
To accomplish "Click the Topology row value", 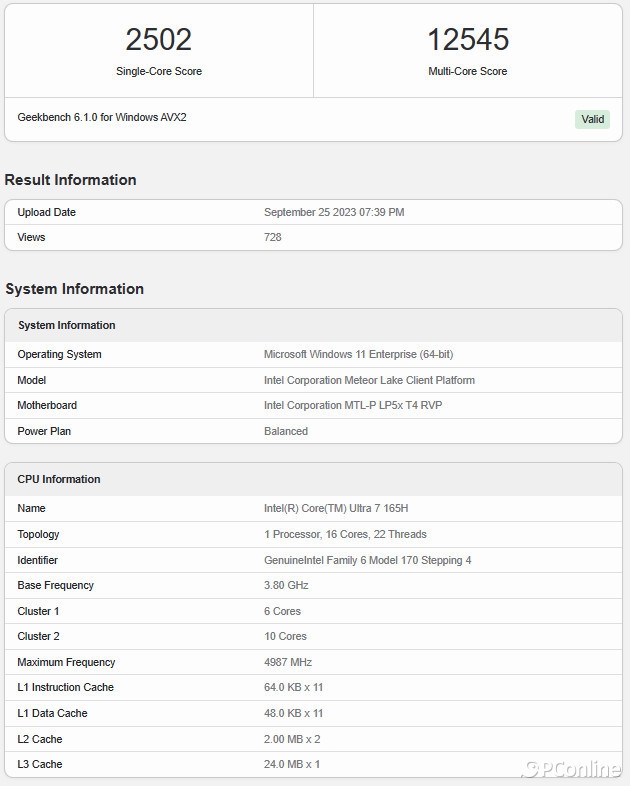I will pos(345,535).
